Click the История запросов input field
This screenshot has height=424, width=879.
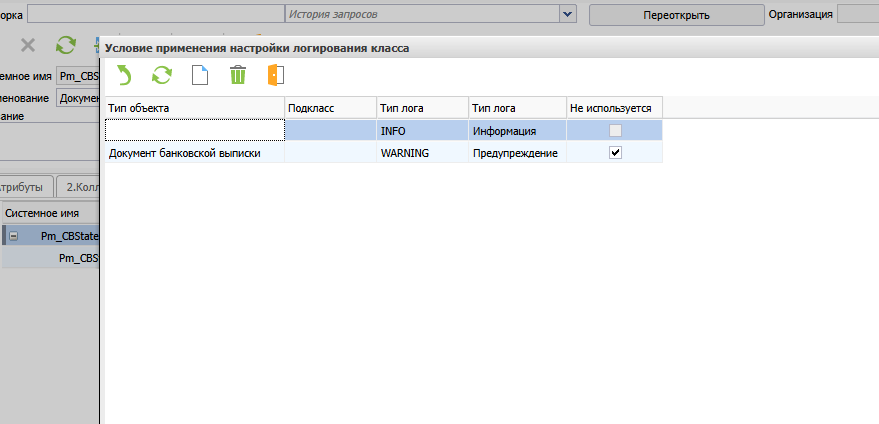tap(420, 14)
